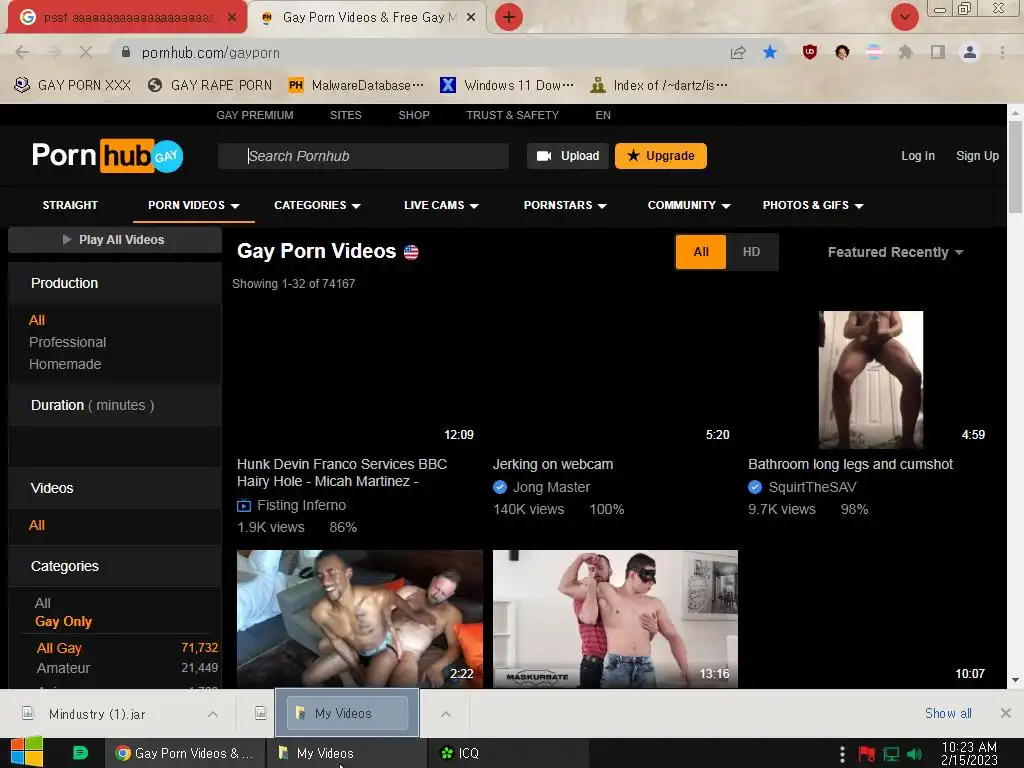Expand the Photos & GIFs nav dropdown
The height and width of the screenshot is (768, 1024).
(813, 205)
